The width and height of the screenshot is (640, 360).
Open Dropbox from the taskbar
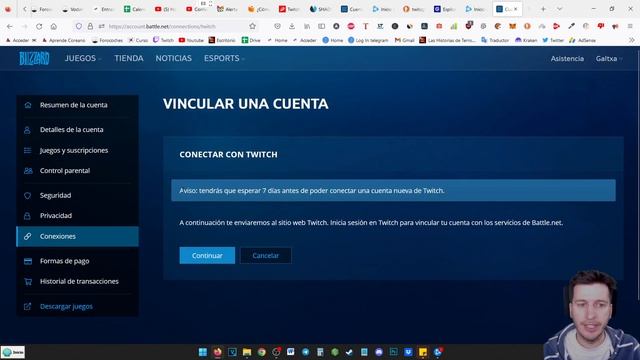pos(408,352)
